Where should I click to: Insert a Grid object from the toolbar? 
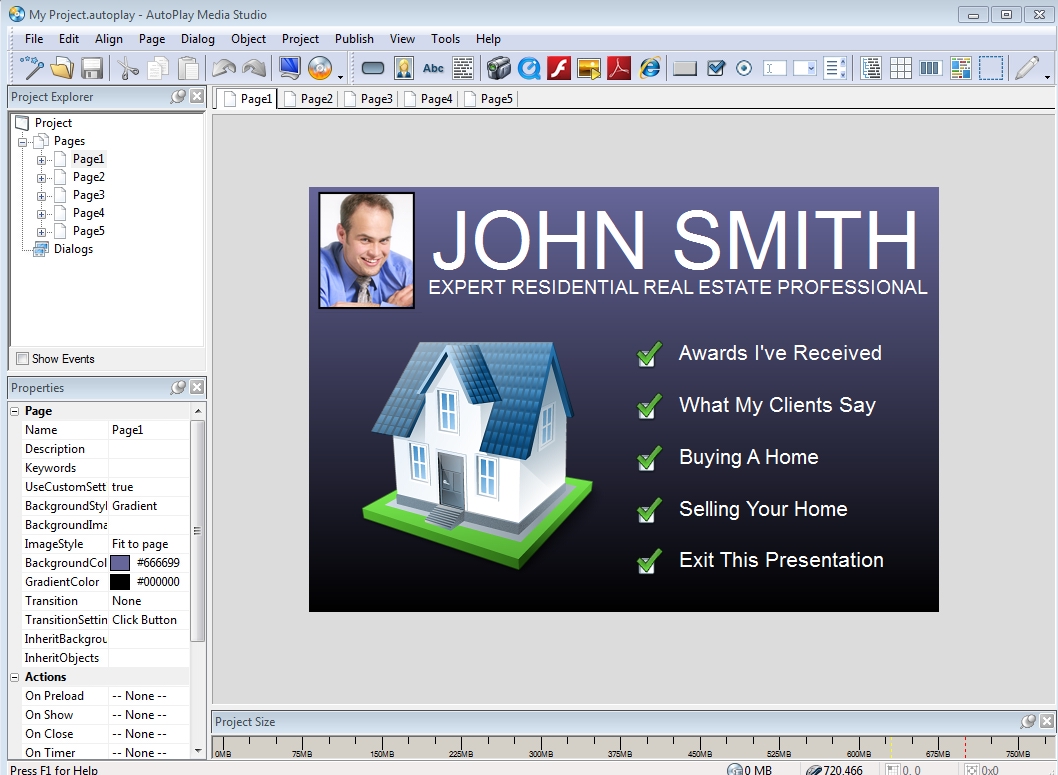pos(901,68)
